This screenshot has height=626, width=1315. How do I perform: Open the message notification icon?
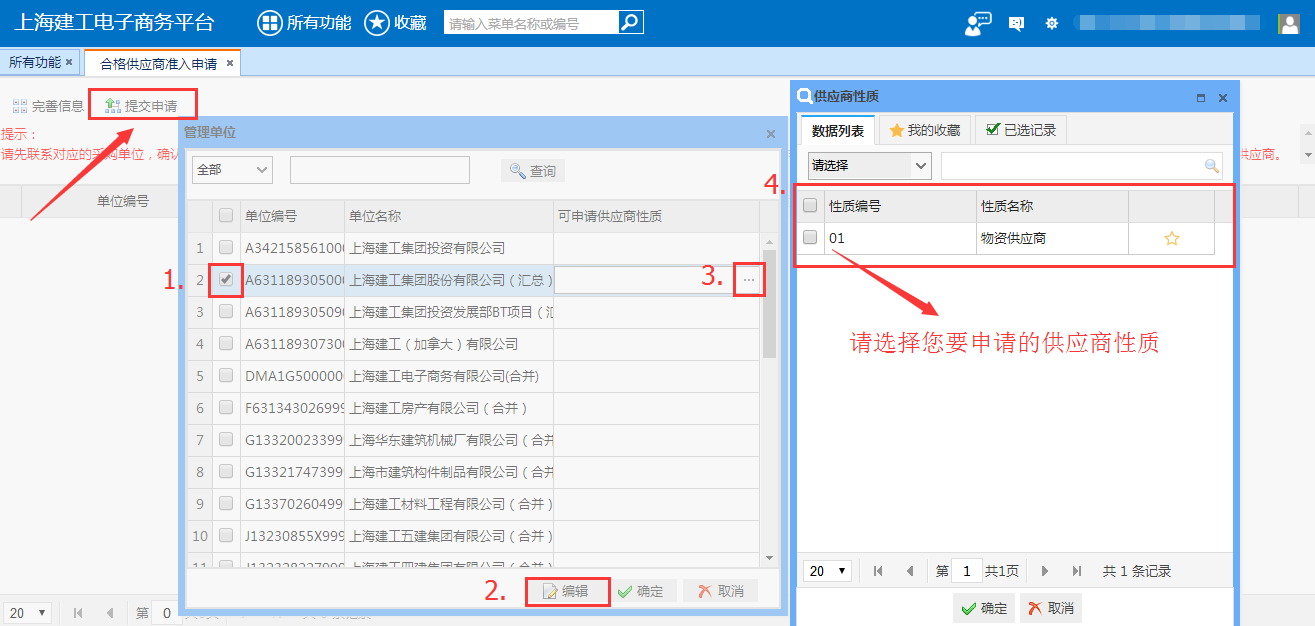point(1017,23)
